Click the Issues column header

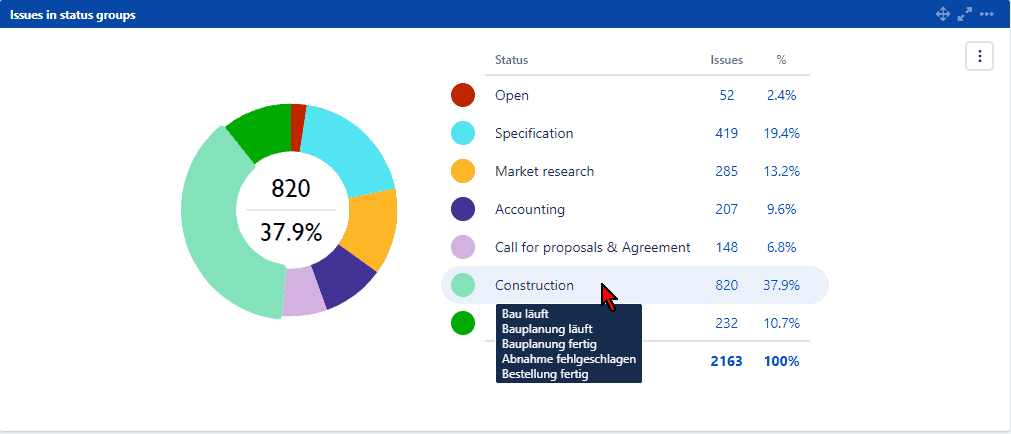click(726, 60)
